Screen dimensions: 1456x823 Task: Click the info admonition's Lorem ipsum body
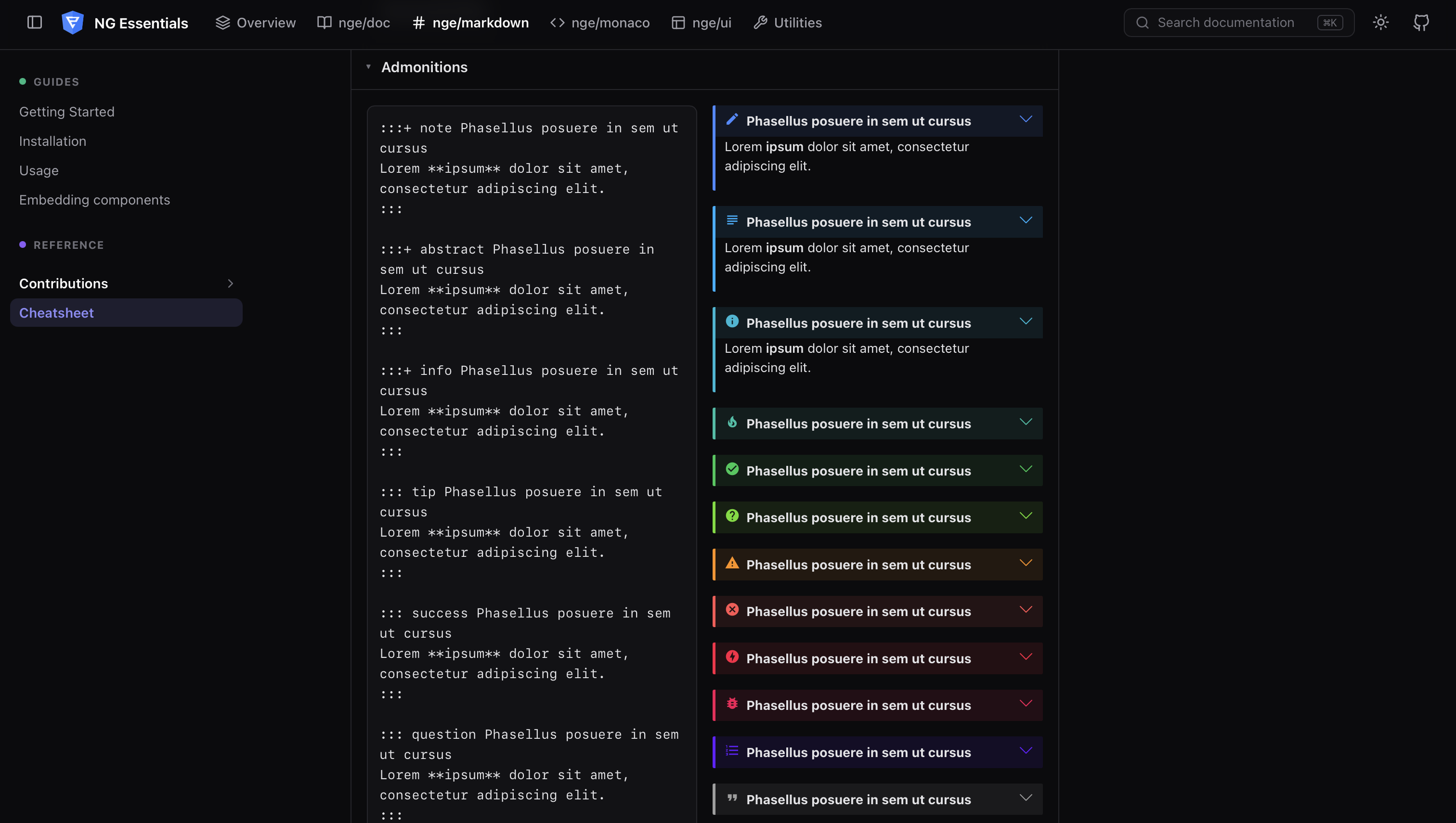click(846, 358)
